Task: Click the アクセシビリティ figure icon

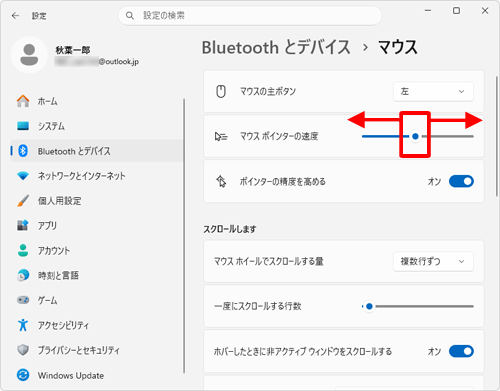Action: [x=23, y=325]
